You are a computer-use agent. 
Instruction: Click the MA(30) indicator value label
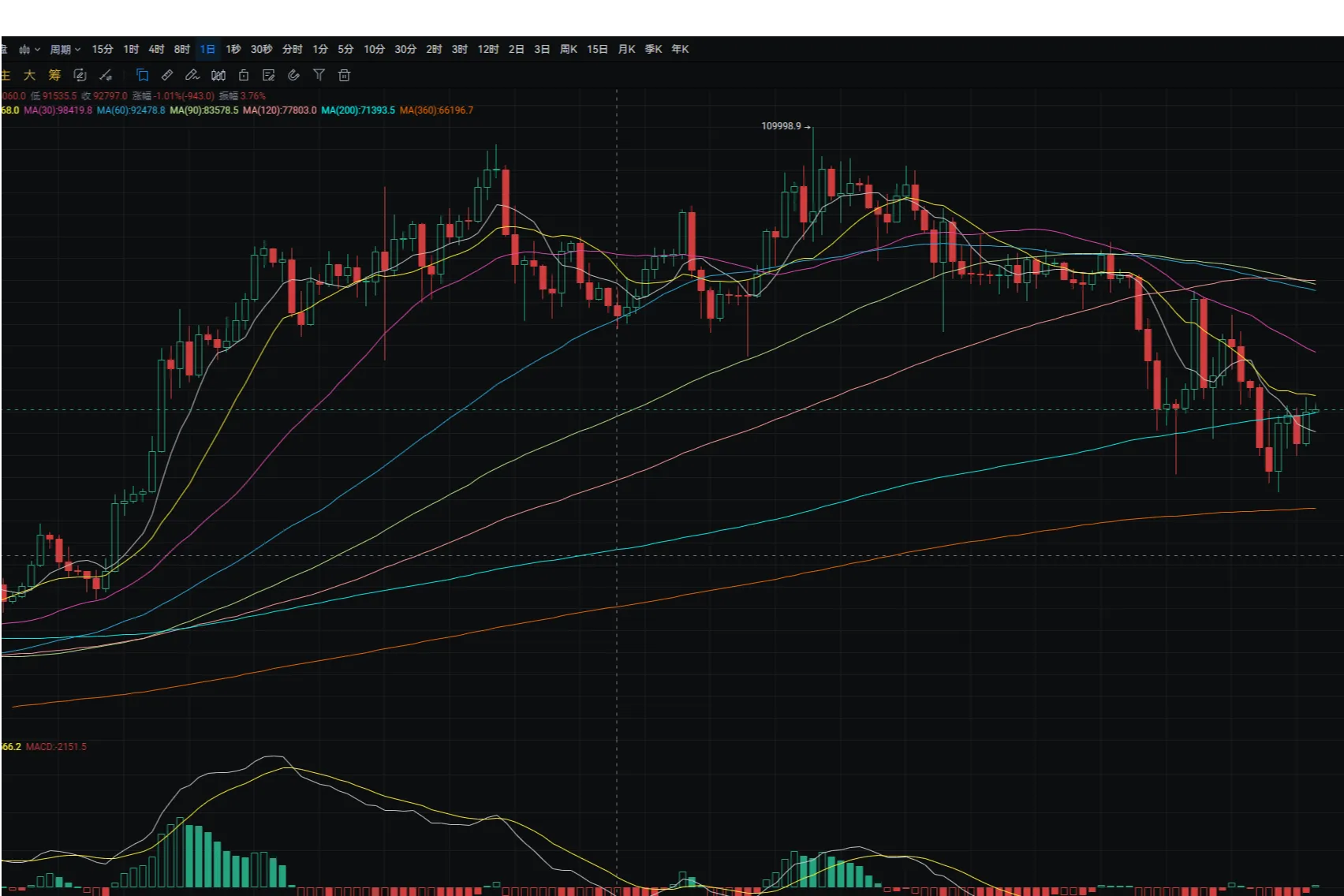[x=58, y=110]
